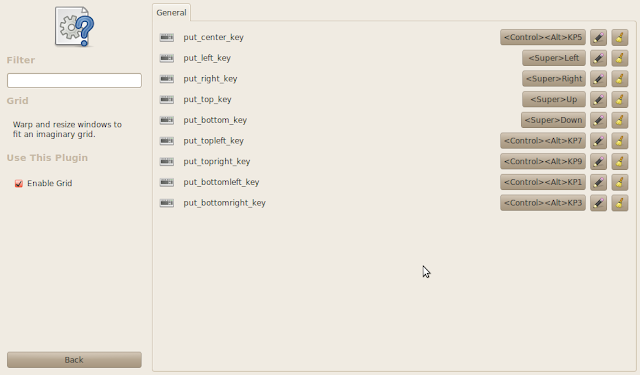Click the broom reset icon for put_center_key
Viewport: 640px width, 375px height.
coord(620,37)
